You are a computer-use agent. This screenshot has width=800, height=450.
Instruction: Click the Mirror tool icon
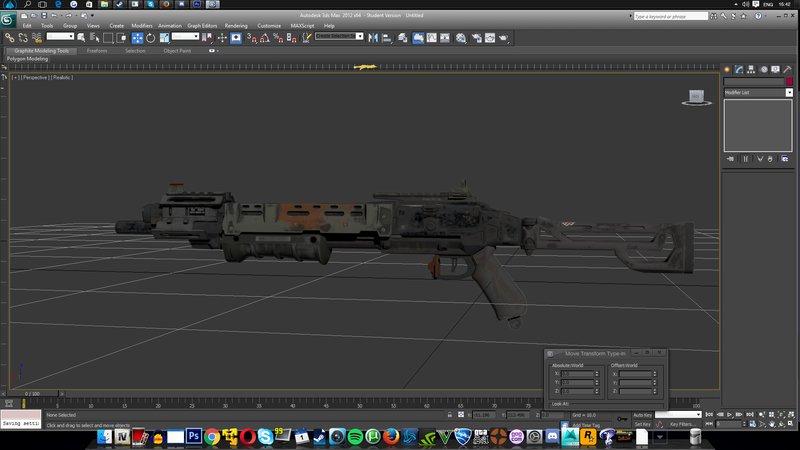pyautogui.click(x=373, y=38)
